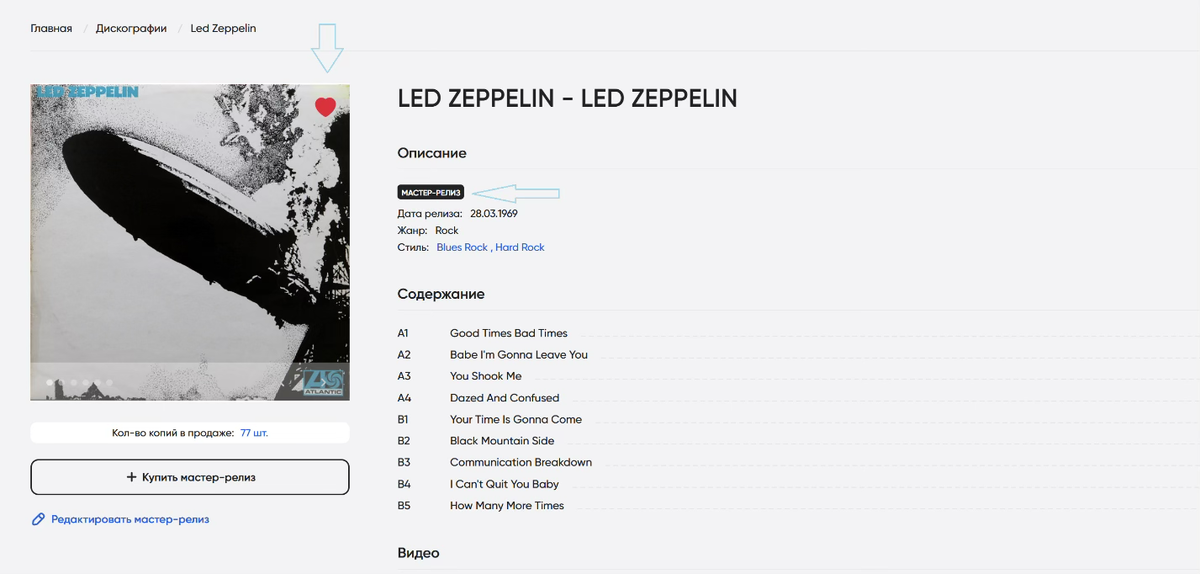Screen dimensions: 1200x574
Task: Toggle the red heart favorite icon
Action: [325, 107]
